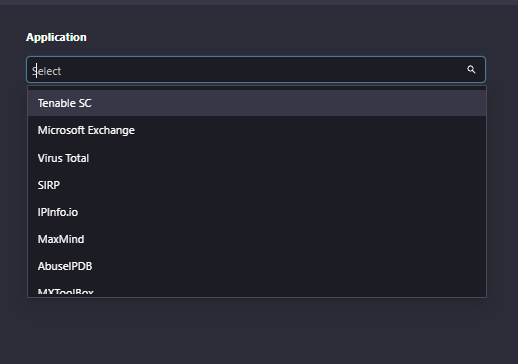This screenshot has height=364, width=518.
Task: Select the SIRP application entry
Action: tap(257, 185)
